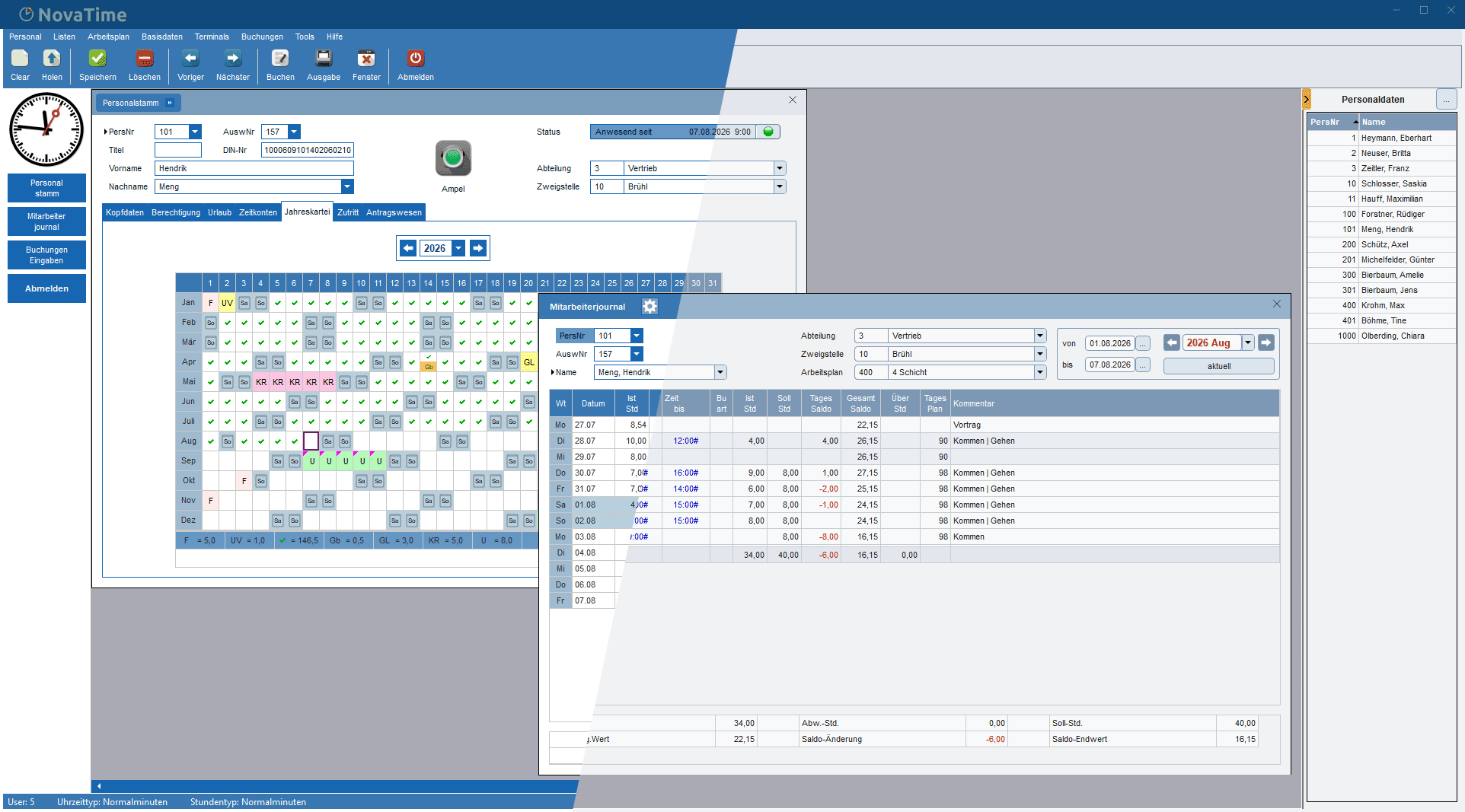Open the year 2026 dropdown
The width and height of the screenshot is (1465, 812).
click(x=458, y=248)
